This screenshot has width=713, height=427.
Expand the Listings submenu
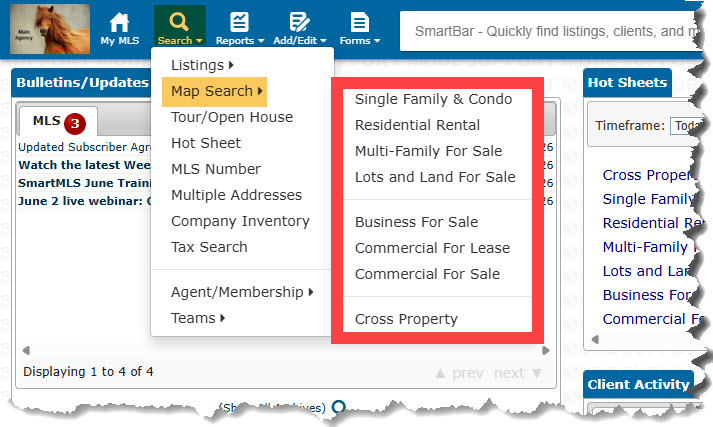(202, 65)
